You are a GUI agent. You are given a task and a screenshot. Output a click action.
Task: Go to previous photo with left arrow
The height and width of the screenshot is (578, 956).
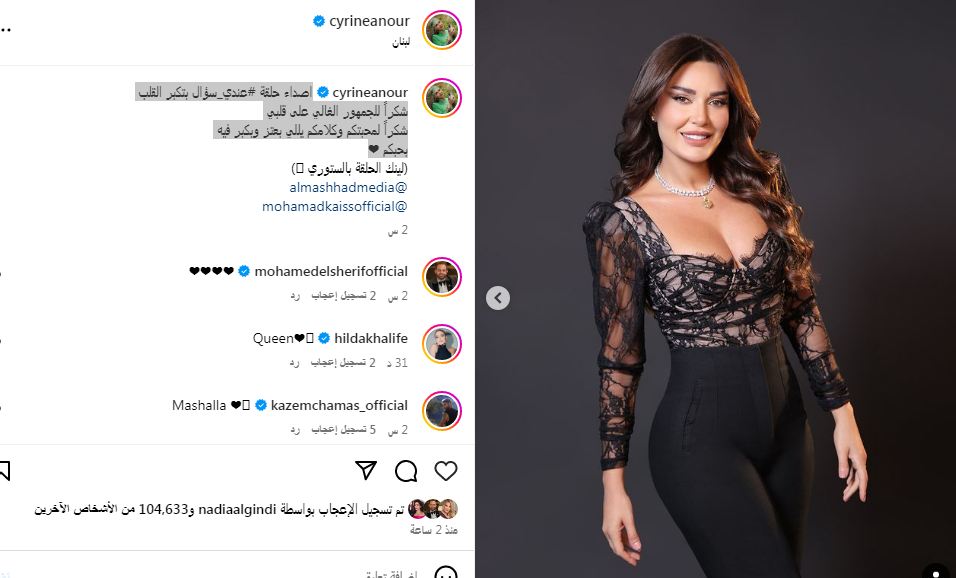click(x=498, y=298)
